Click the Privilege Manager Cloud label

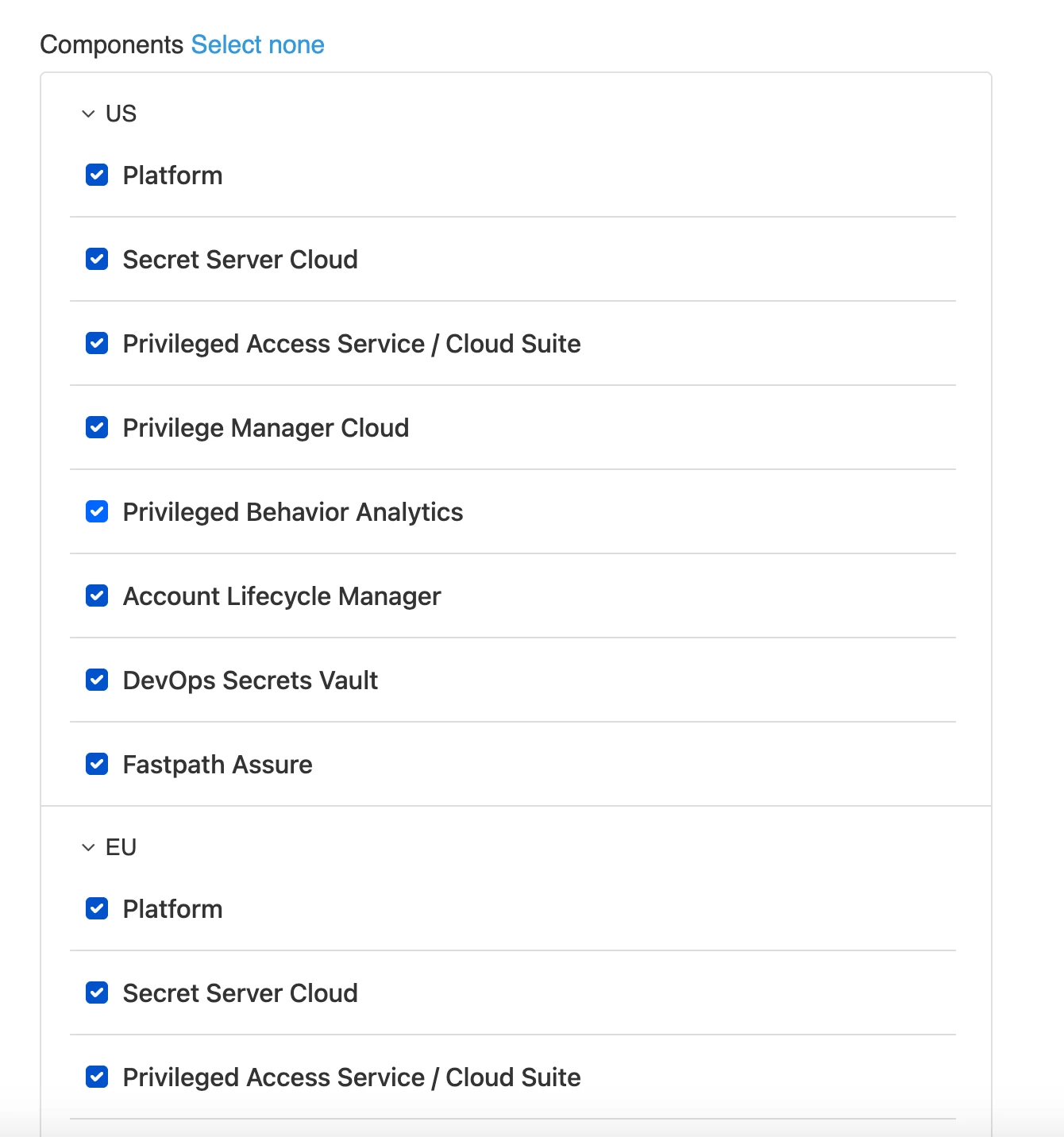click(x=266, y=428)
